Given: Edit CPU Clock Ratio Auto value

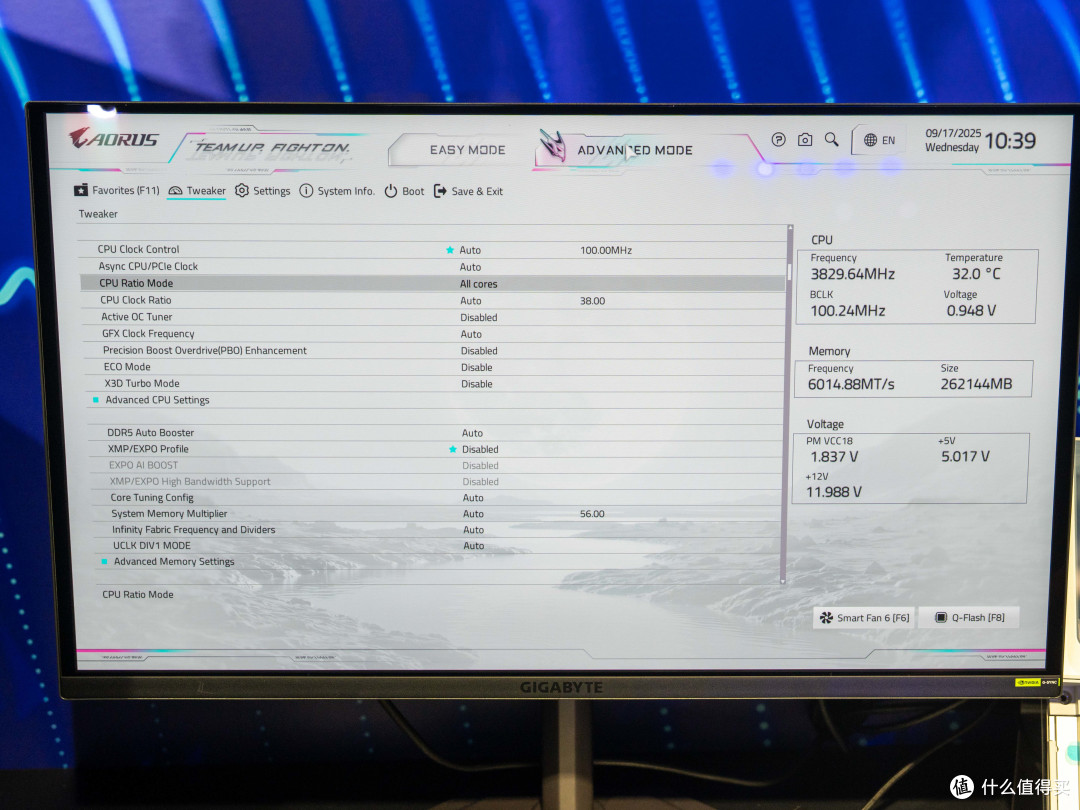Looking at the screenshot, I should (x=471, y=301).
